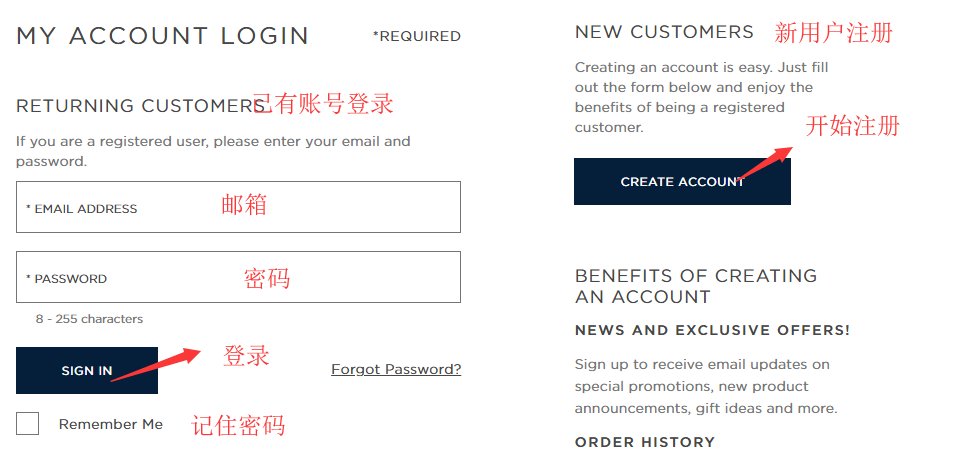Tick the Remember Me checkbox
The height and width of the screenshot is (455, 956).
pyautogui.click(x=28, y=424)
